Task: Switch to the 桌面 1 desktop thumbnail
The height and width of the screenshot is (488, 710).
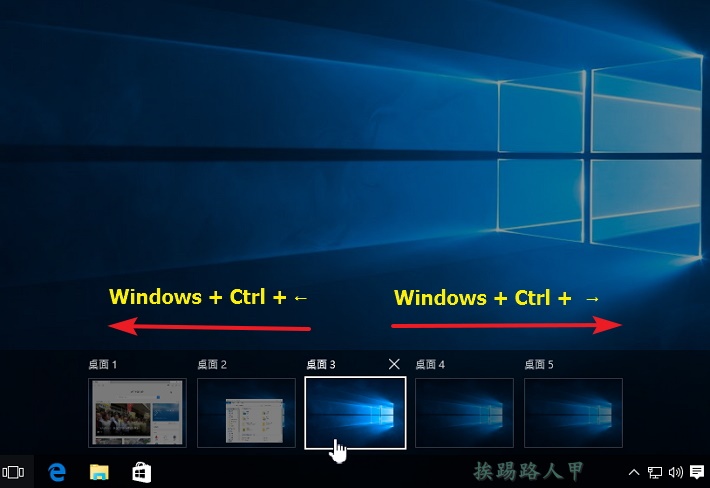Action: (x=137, y=412)
